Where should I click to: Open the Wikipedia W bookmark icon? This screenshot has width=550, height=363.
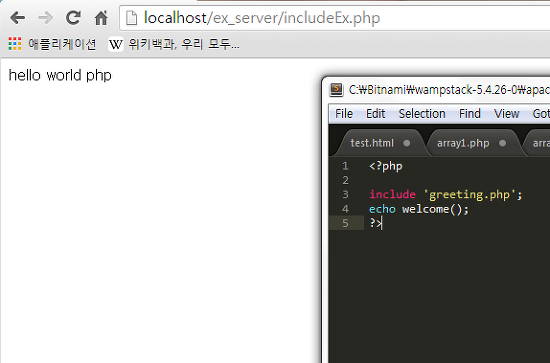point(115,45)
